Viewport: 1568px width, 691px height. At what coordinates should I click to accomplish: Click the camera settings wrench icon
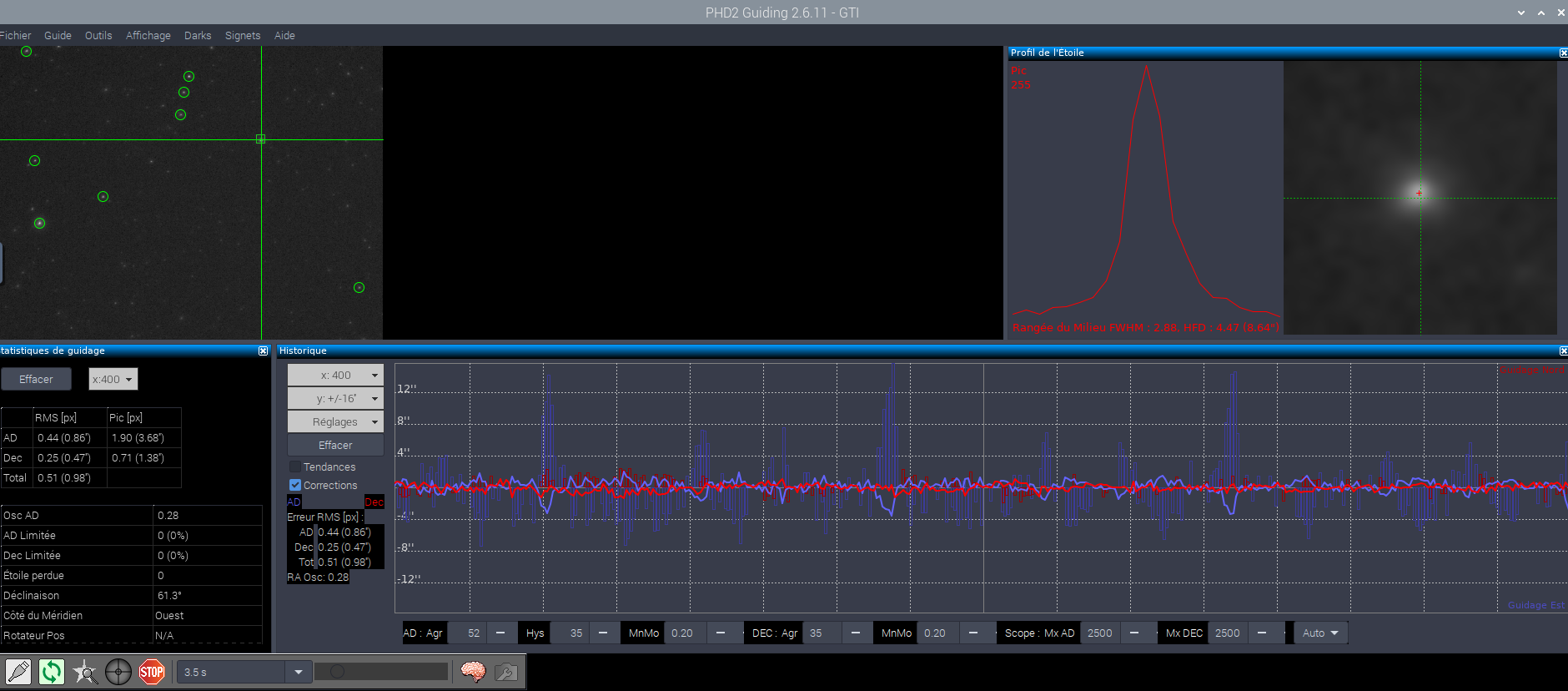click(x=506, y=672)
